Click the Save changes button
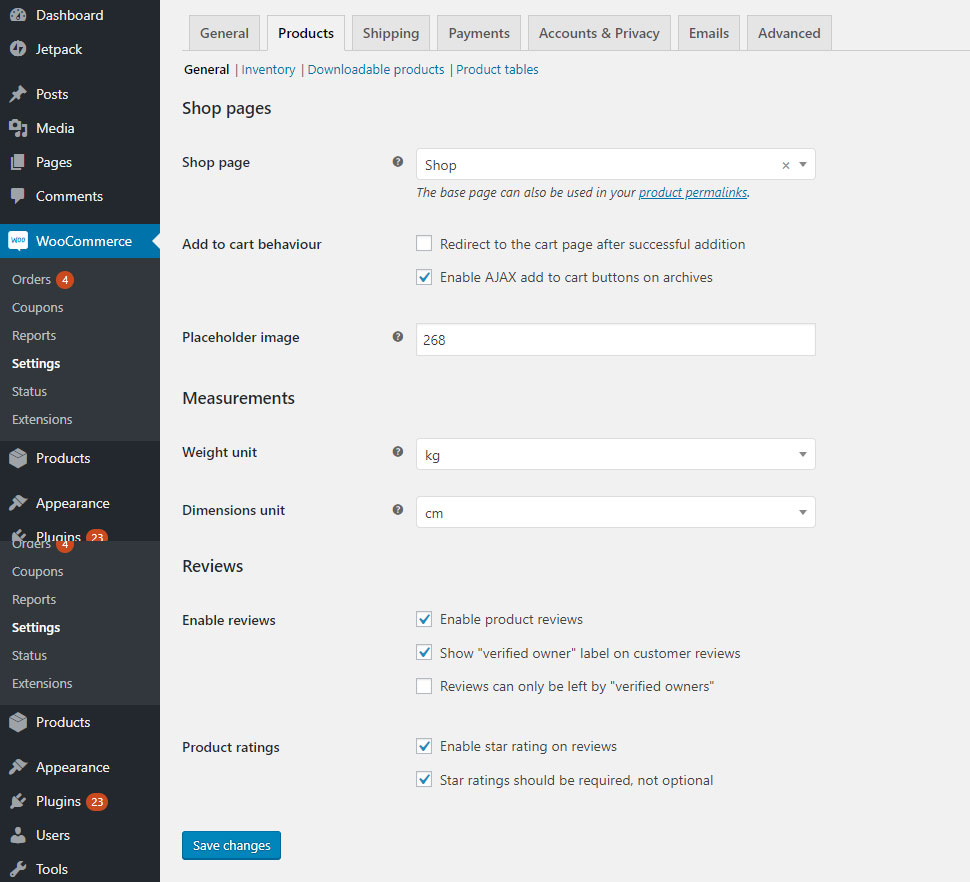The height and width of the screenshot is (882, 970). click(231, 846)
